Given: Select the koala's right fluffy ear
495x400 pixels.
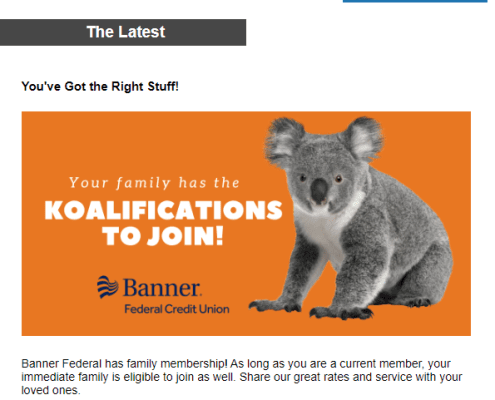Looking at the screenshot, I should 364,138.
